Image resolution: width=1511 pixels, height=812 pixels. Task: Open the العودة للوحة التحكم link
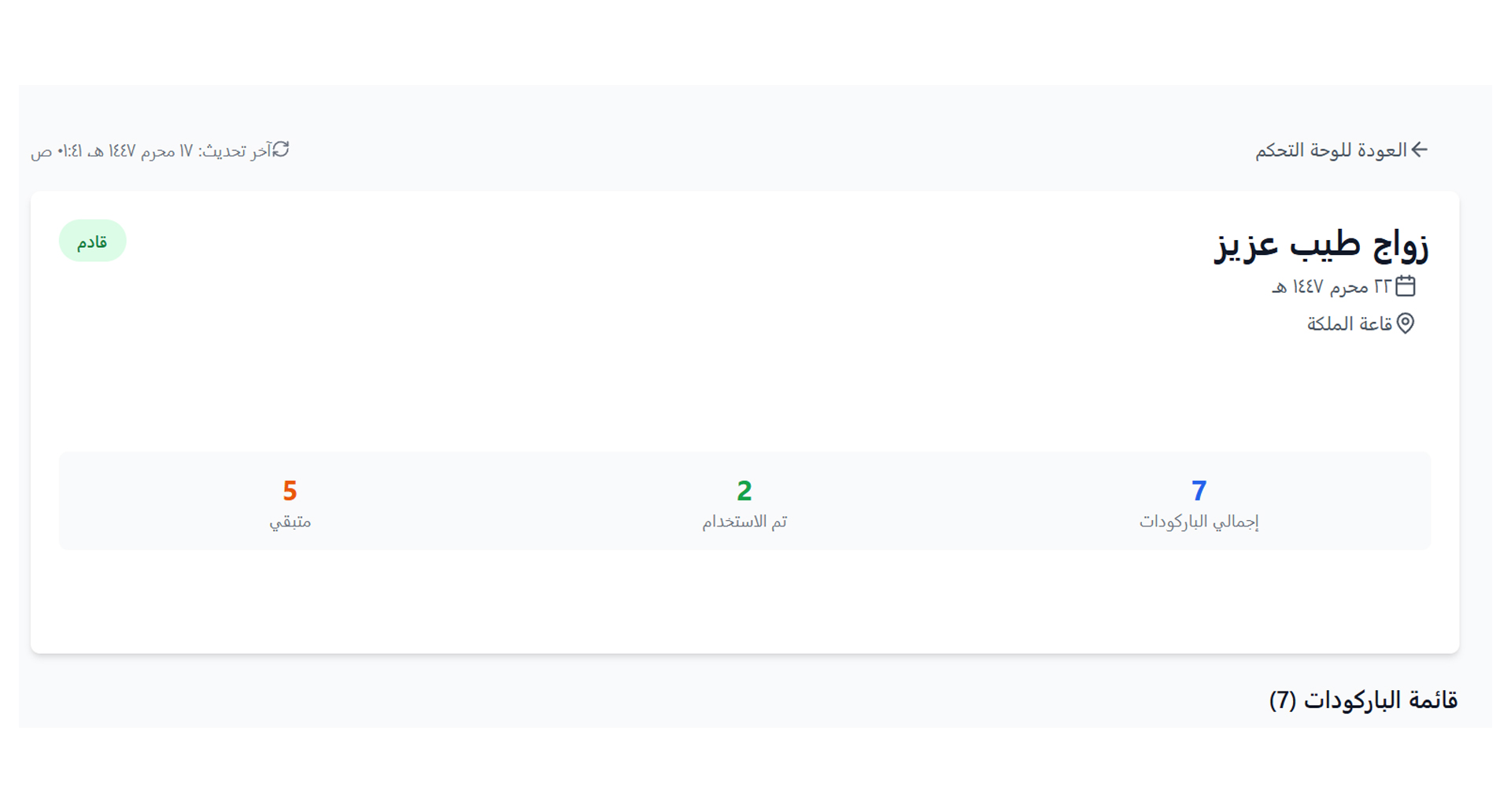[1331, 150]
